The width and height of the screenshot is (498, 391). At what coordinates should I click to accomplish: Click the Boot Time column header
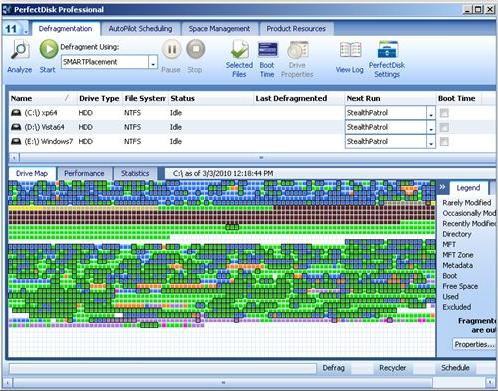point(459,98)
